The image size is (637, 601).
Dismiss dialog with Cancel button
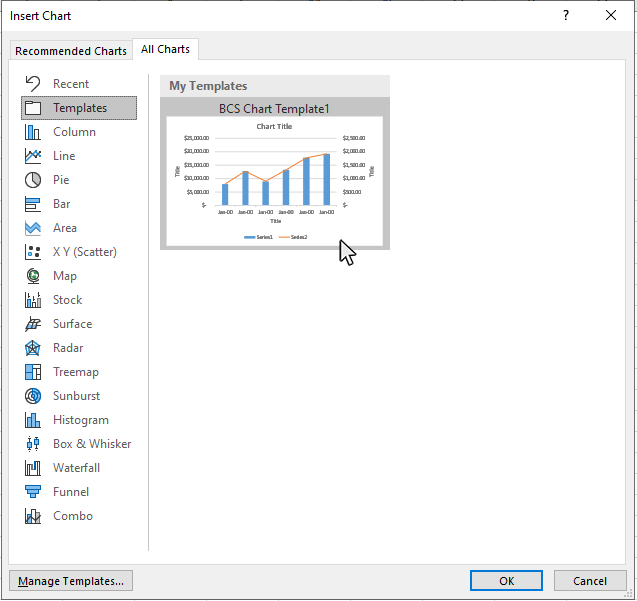pyautogui.click(x=590, y=581)
